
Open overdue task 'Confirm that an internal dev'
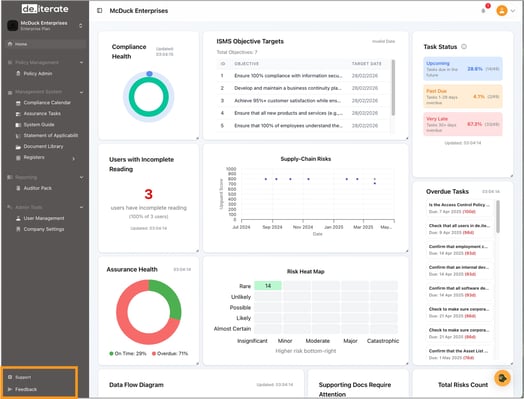[459, 271]
